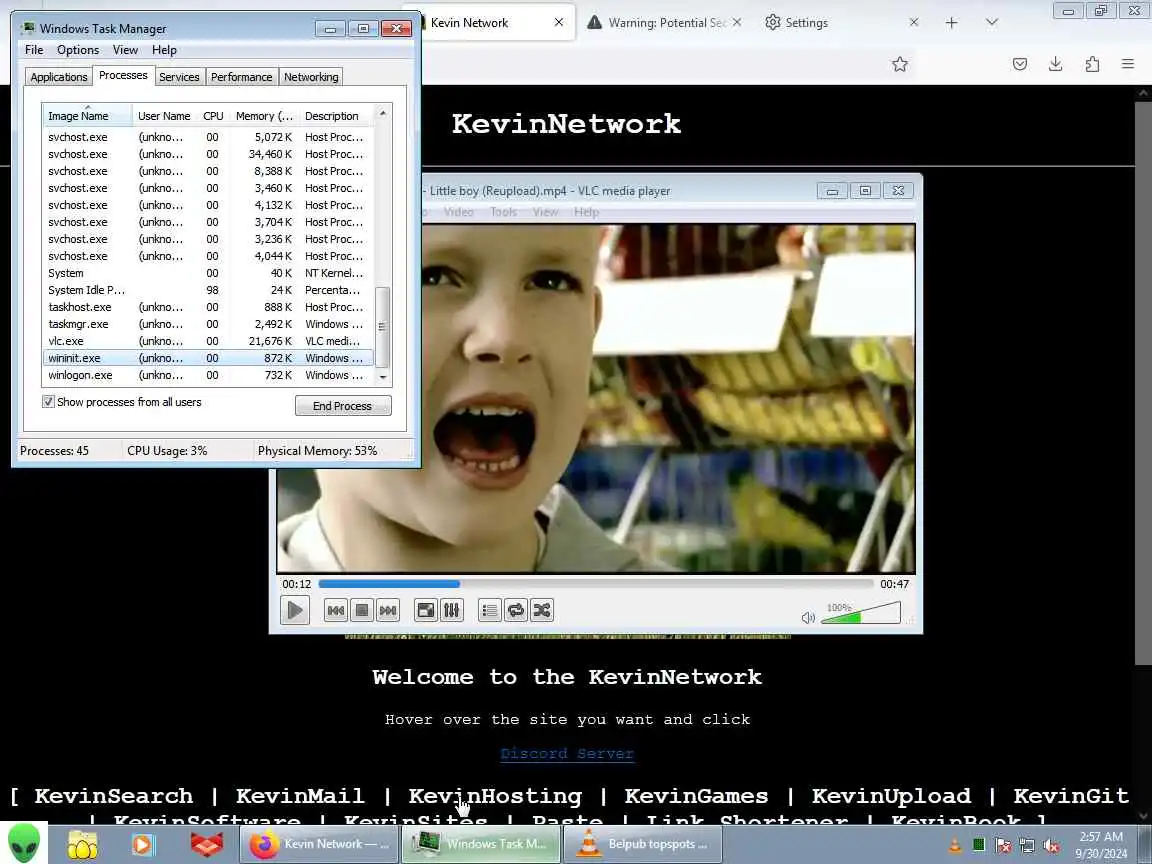Close the Settings tab
This screenshot has width=1152, height=864.
tap(914, 23)
